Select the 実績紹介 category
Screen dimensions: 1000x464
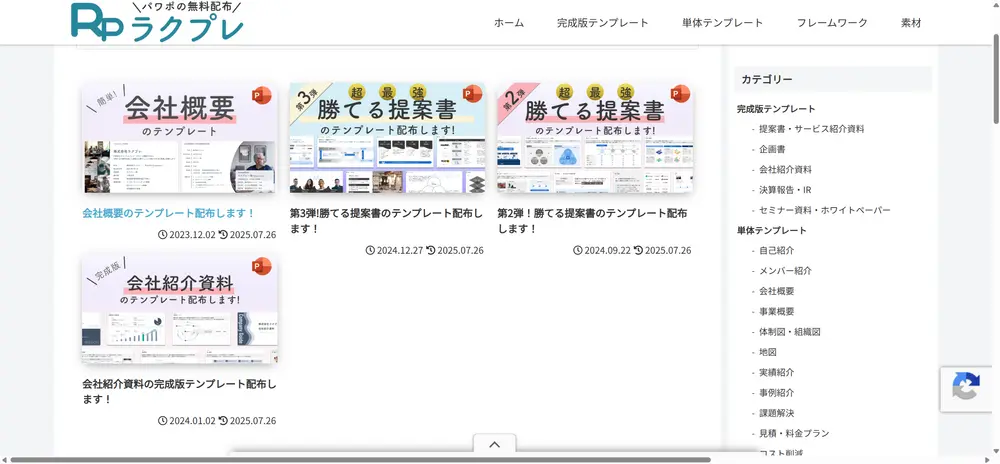click(777, 372)
